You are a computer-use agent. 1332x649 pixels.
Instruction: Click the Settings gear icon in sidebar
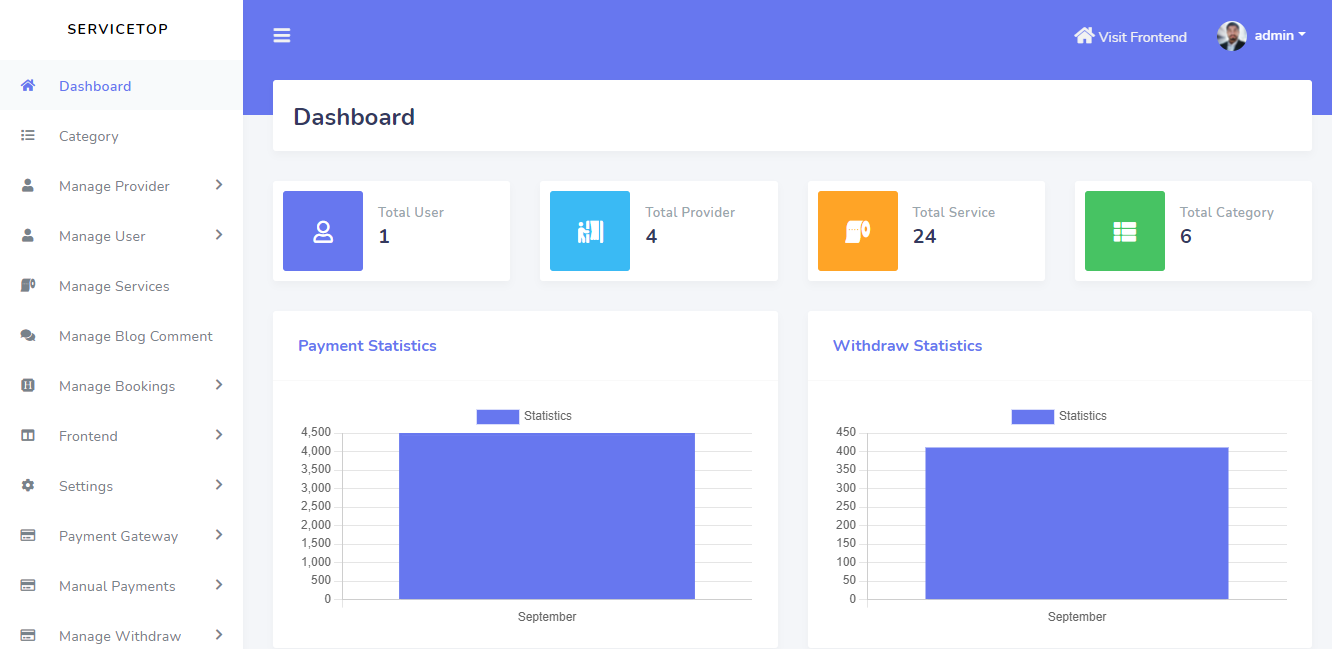(x=28, y=486)
